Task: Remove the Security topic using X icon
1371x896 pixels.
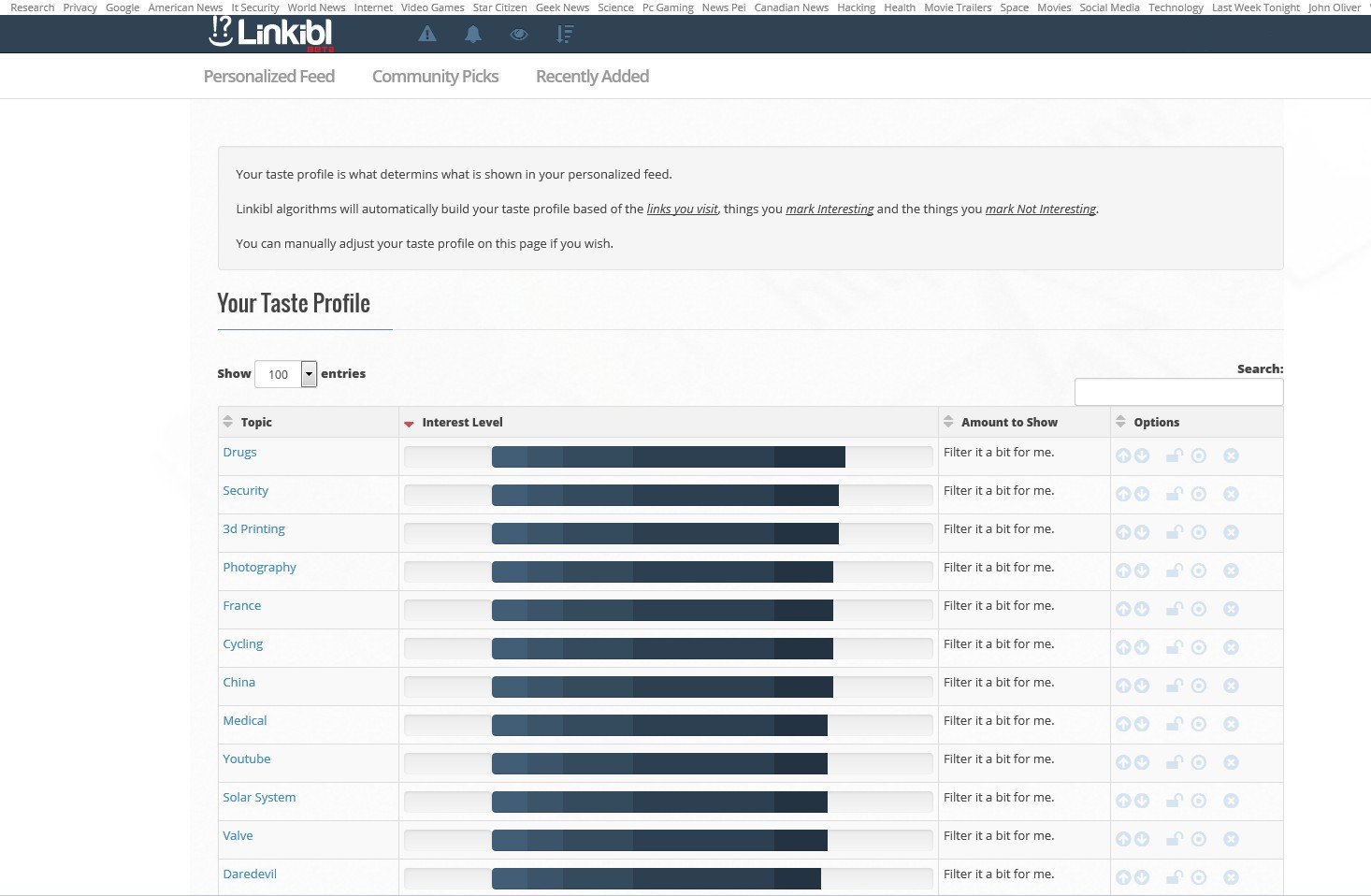Action: click(x=1231, y=494)
